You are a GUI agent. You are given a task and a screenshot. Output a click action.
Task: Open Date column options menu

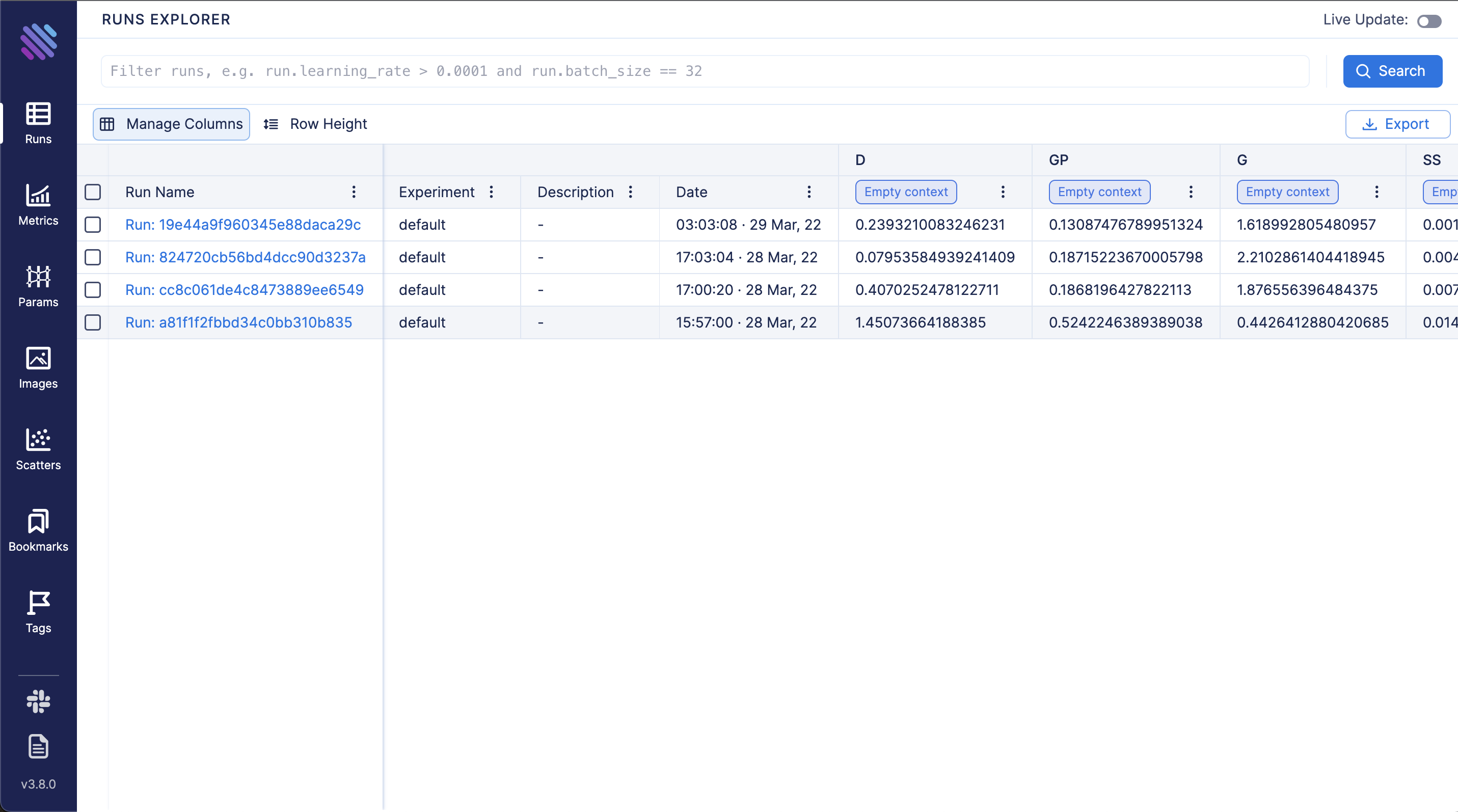(809, 192)
